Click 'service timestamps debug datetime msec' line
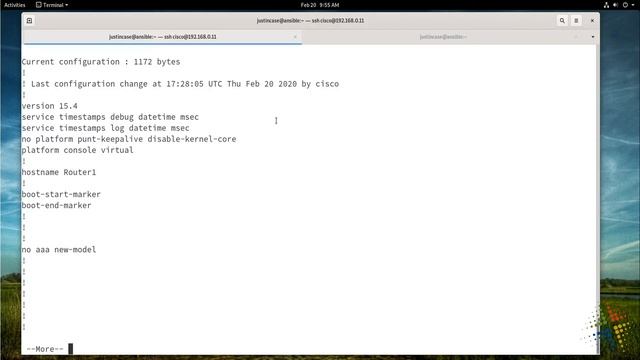Viewport: 640px width, 360px height. tap(110, 117)
